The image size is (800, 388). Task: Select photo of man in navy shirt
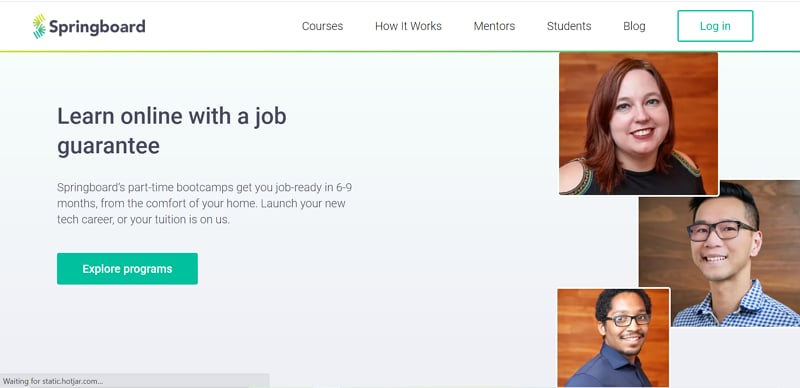(x=613, y=338)
